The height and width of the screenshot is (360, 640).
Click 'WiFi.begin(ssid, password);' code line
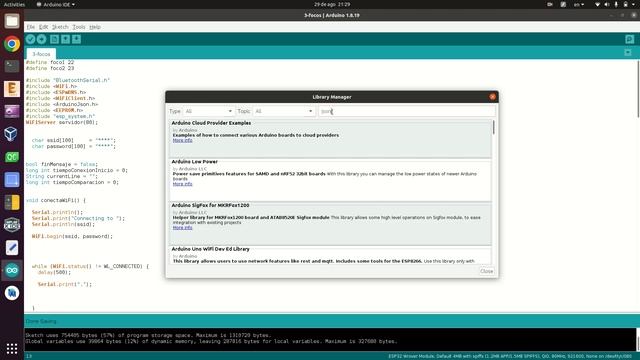pos(72,236)
